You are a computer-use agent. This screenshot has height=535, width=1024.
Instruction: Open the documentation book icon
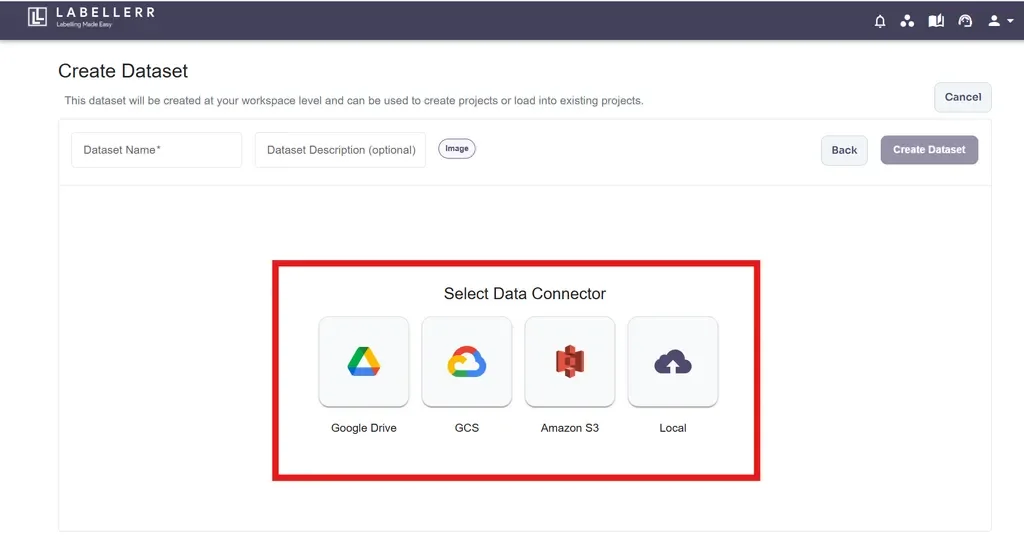(x=936, y=21)
